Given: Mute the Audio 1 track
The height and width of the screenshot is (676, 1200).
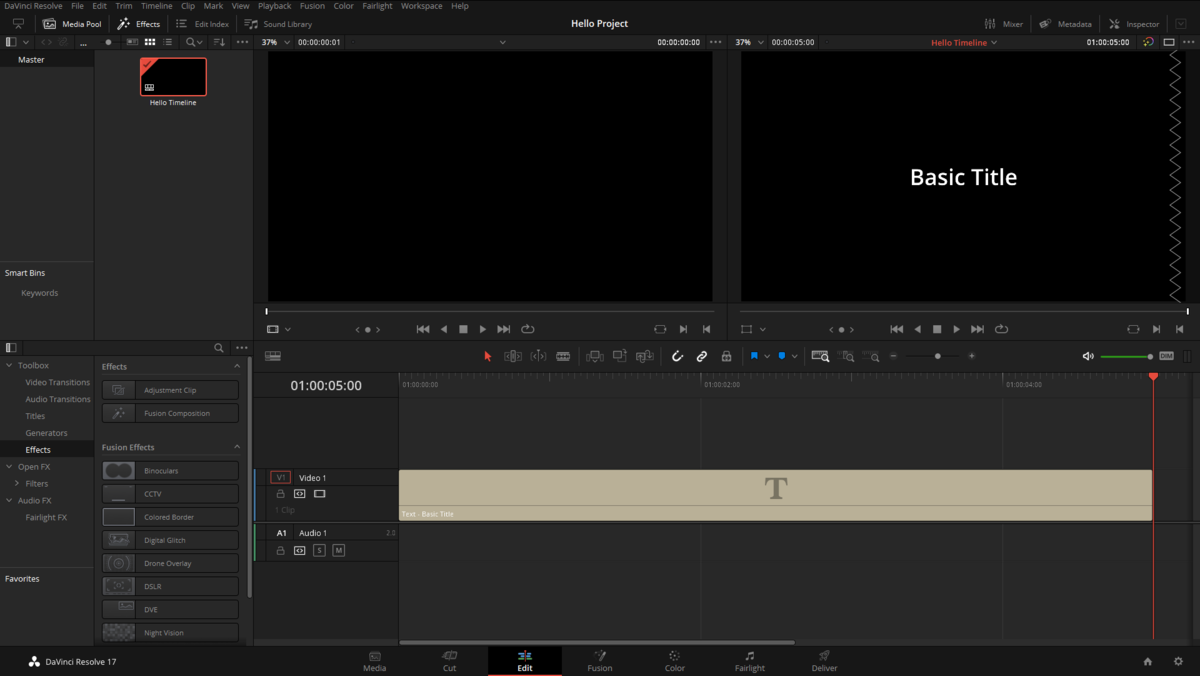Looking at the screenshot, I should point(338,549).
